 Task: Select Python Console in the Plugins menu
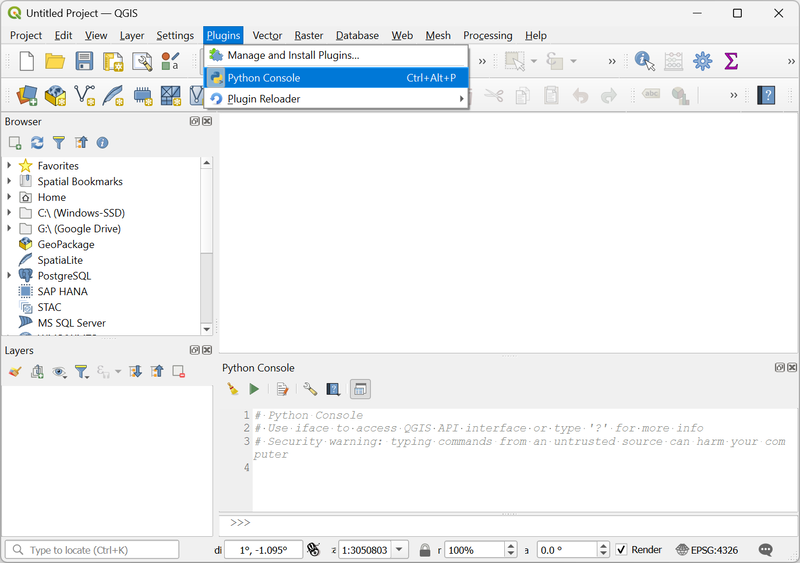[336, 78]
